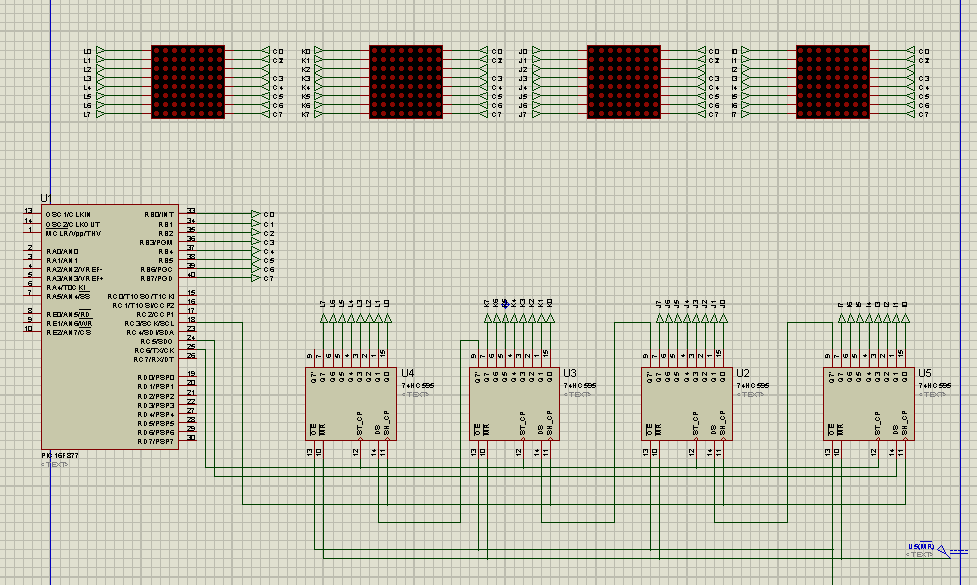The width and height of the screenshot is (977, 587).
Task: Click pin 24 RC5/SDO on U1
Action: (187, 340)
